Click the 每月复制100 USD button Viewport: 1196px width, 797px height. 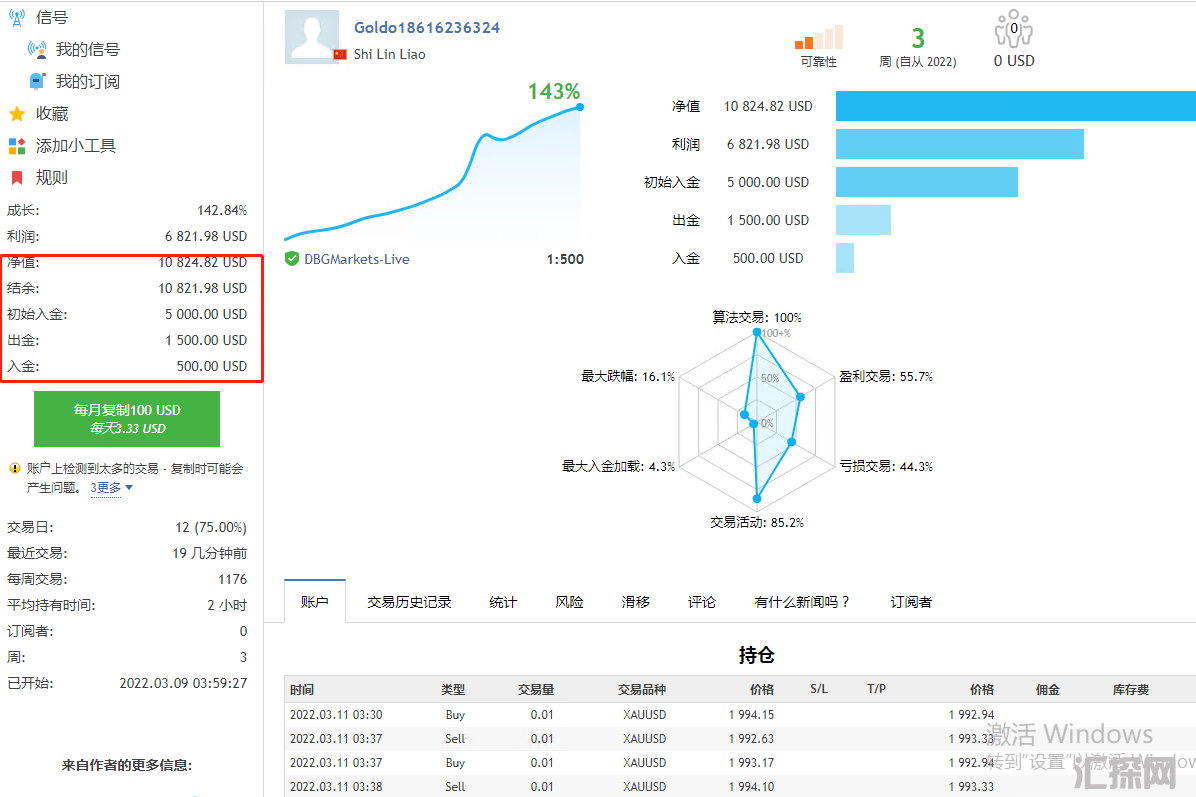pos(127,419)
